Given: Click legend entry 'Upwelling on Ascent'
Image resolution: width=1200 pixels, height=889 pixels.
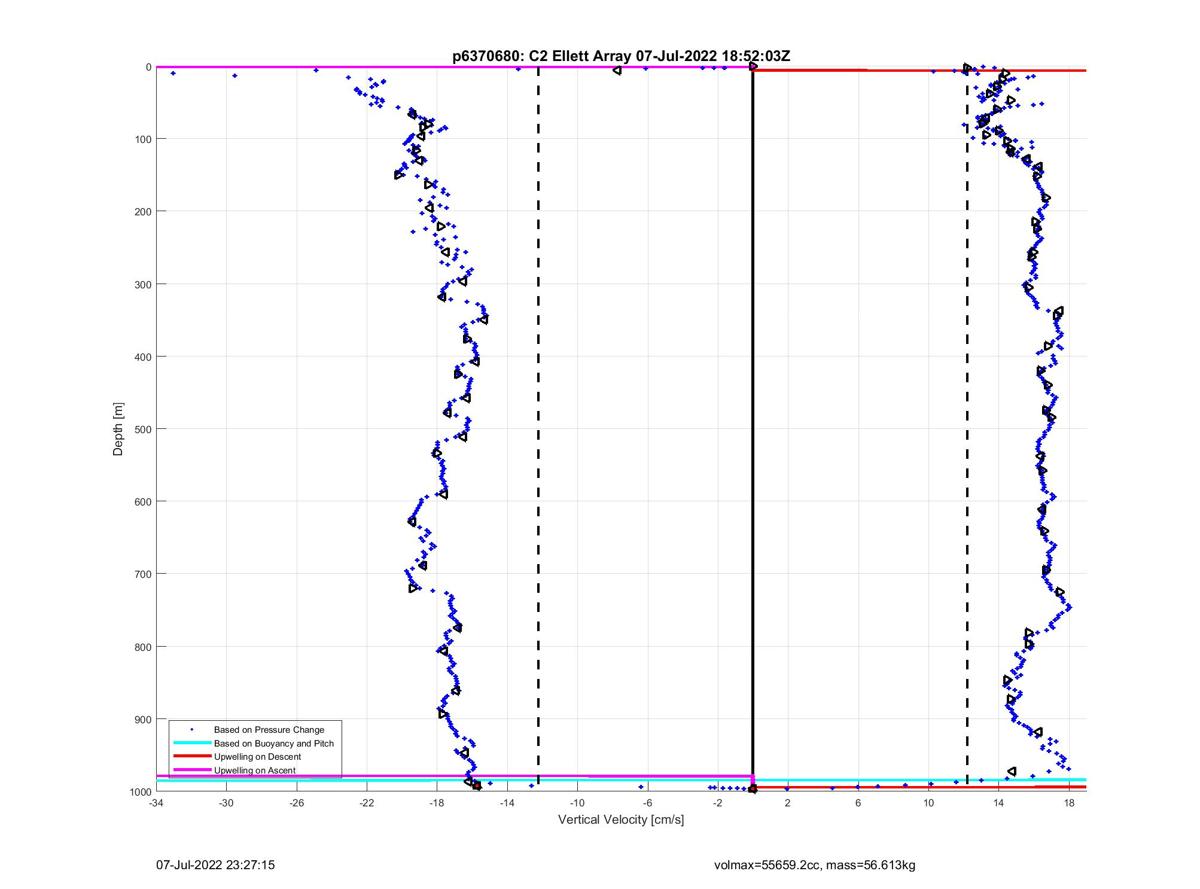Looking at the screenshot, I should coord(254,771).
